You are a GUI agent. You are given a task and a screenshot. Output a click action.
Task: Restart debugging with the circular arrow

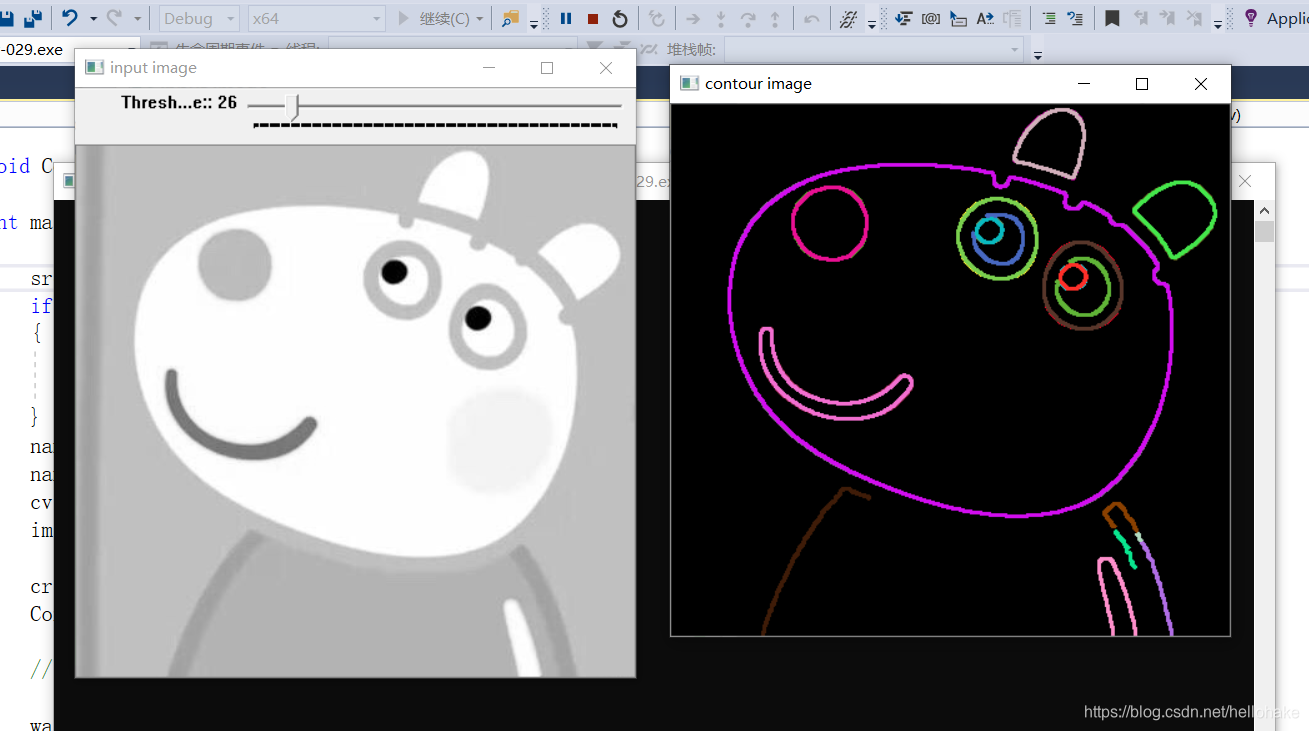tap(620, 18)
